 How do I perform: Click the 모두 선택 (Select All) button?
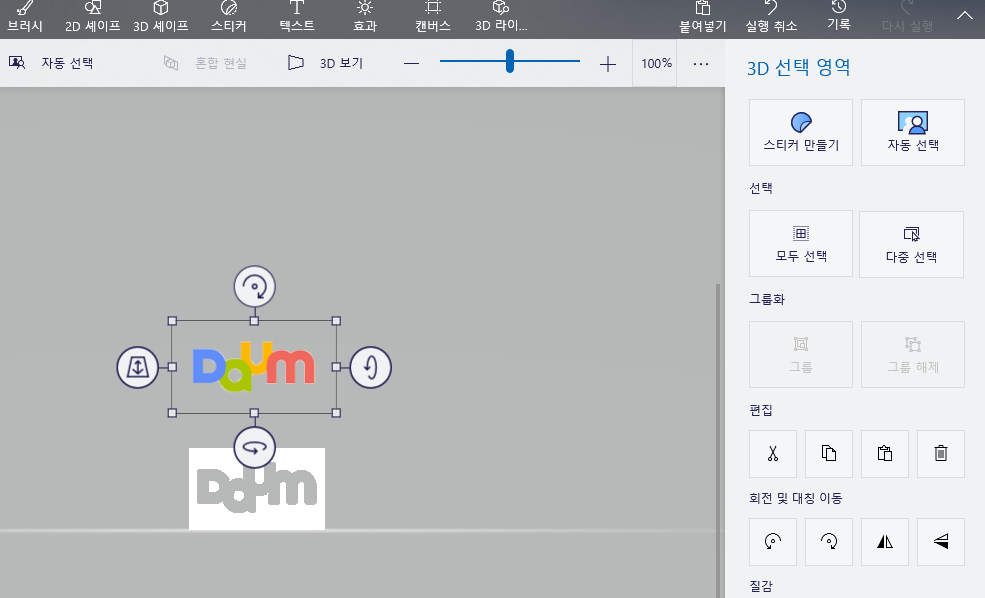click(x=800, y=244)
